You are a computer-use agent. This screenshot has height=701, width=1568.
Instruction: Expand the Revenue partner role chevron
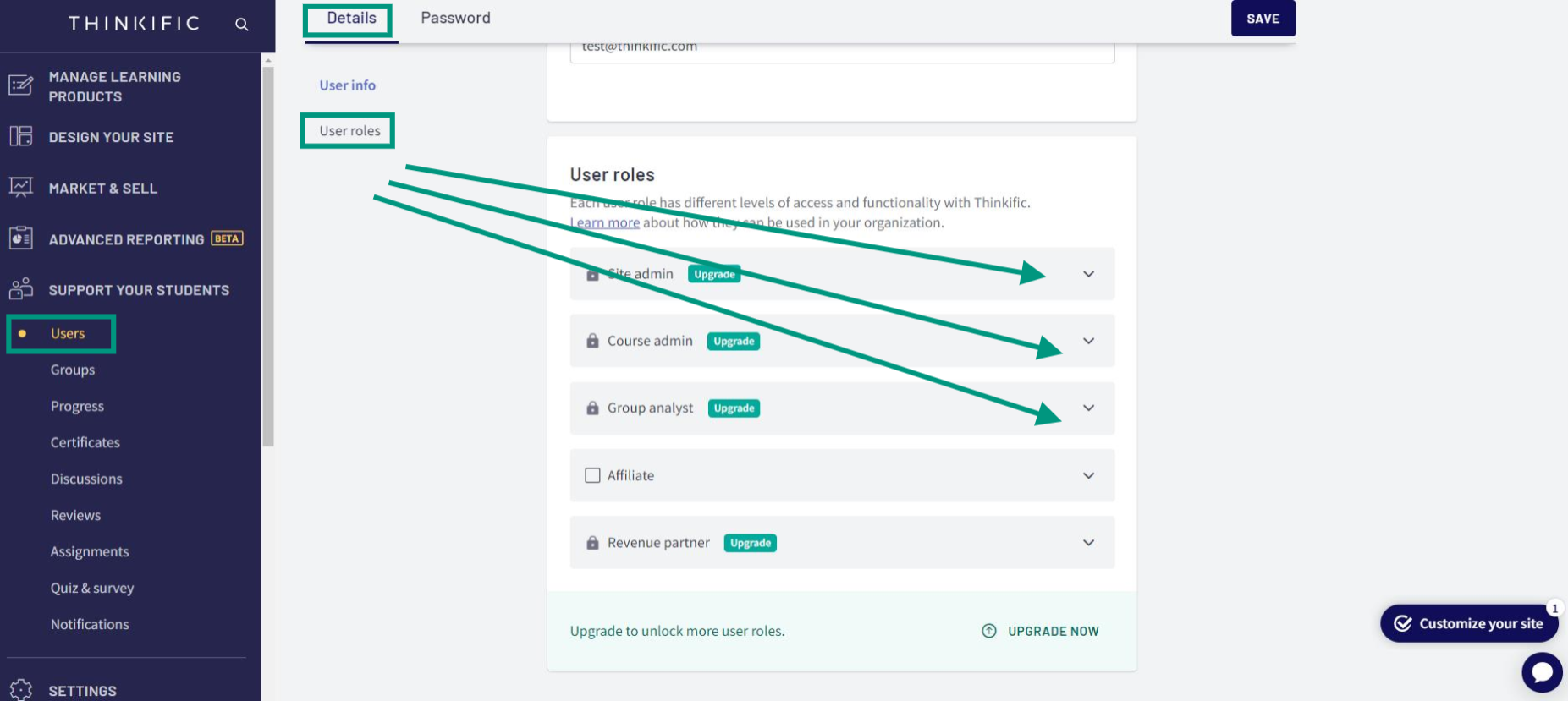pyautogui.click(x=1088, y=543)
